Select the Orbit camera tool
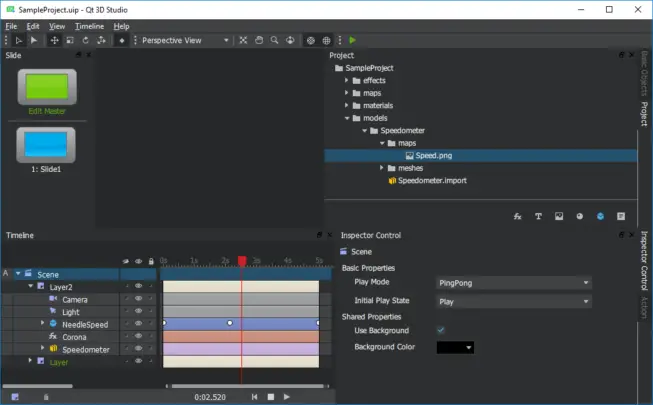This screenshot has width=653, height=405. (x=290, y=40)
